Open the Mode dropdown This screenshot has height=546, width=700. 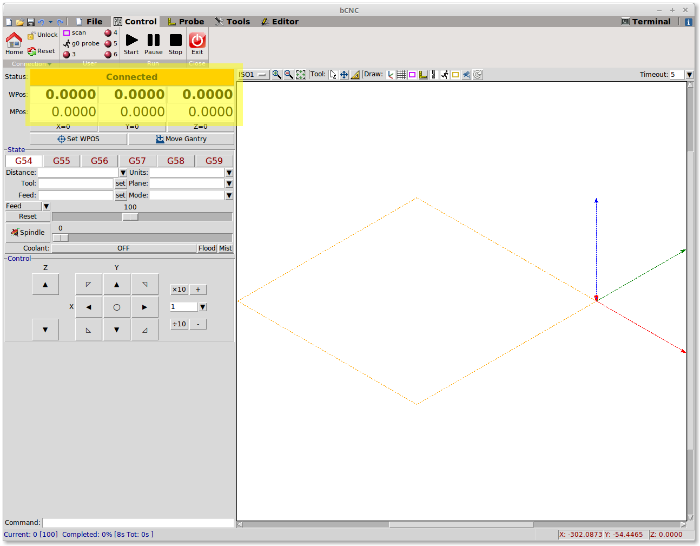click(x=229, y=195)
